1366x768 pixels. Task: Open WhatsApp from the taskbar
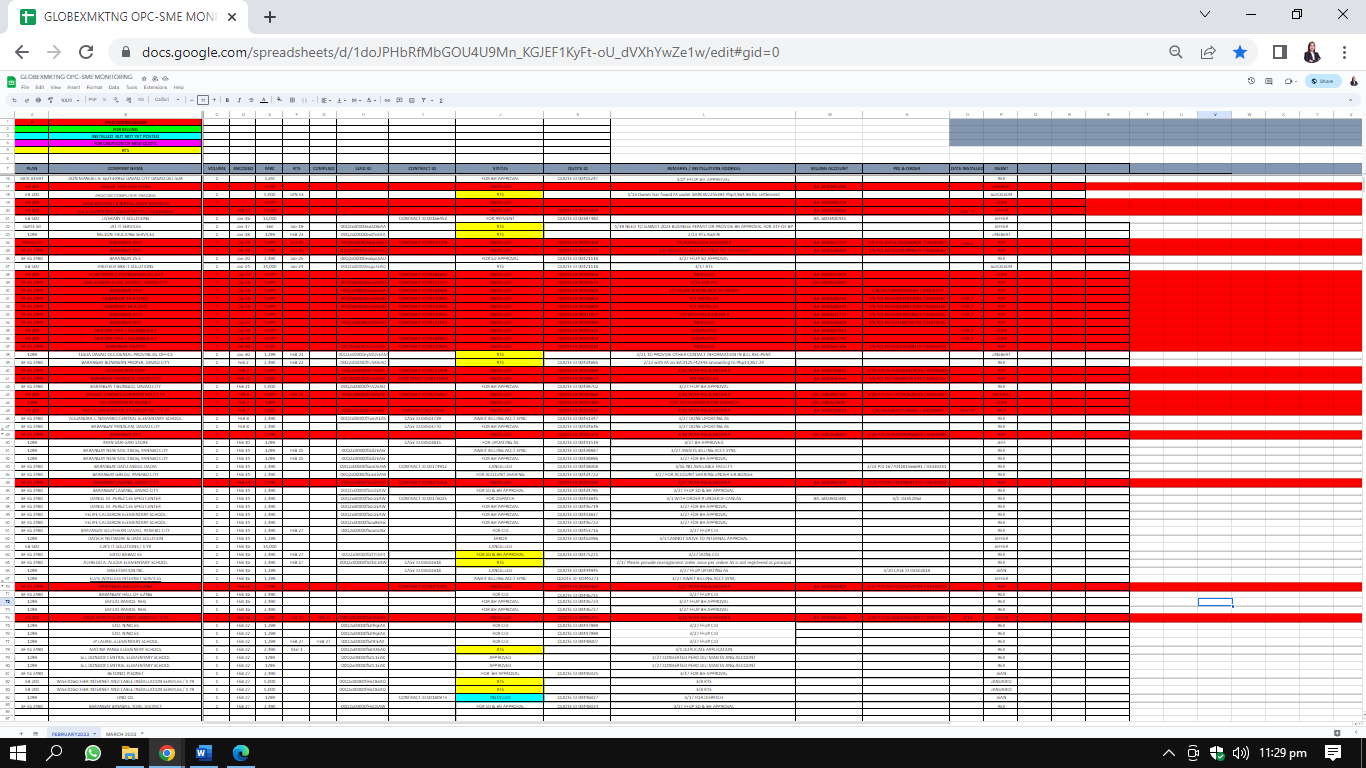pyautogui.click(x=93, y=752)
